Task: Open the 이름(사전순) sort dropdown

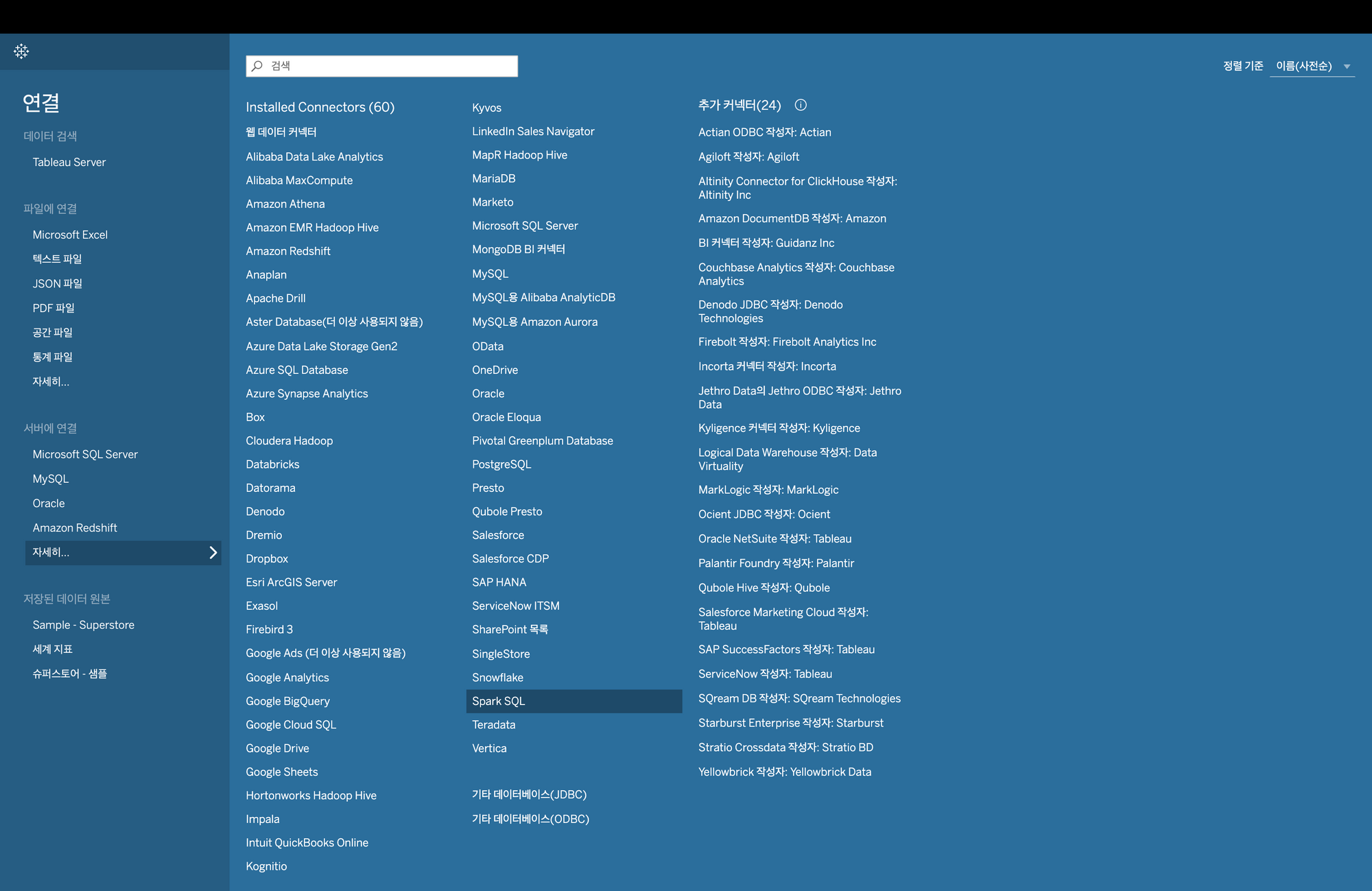Action: 1312,66
